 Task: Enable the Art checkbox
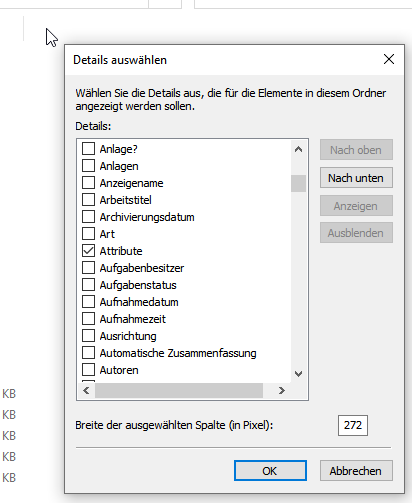click(x=88, y=233)
